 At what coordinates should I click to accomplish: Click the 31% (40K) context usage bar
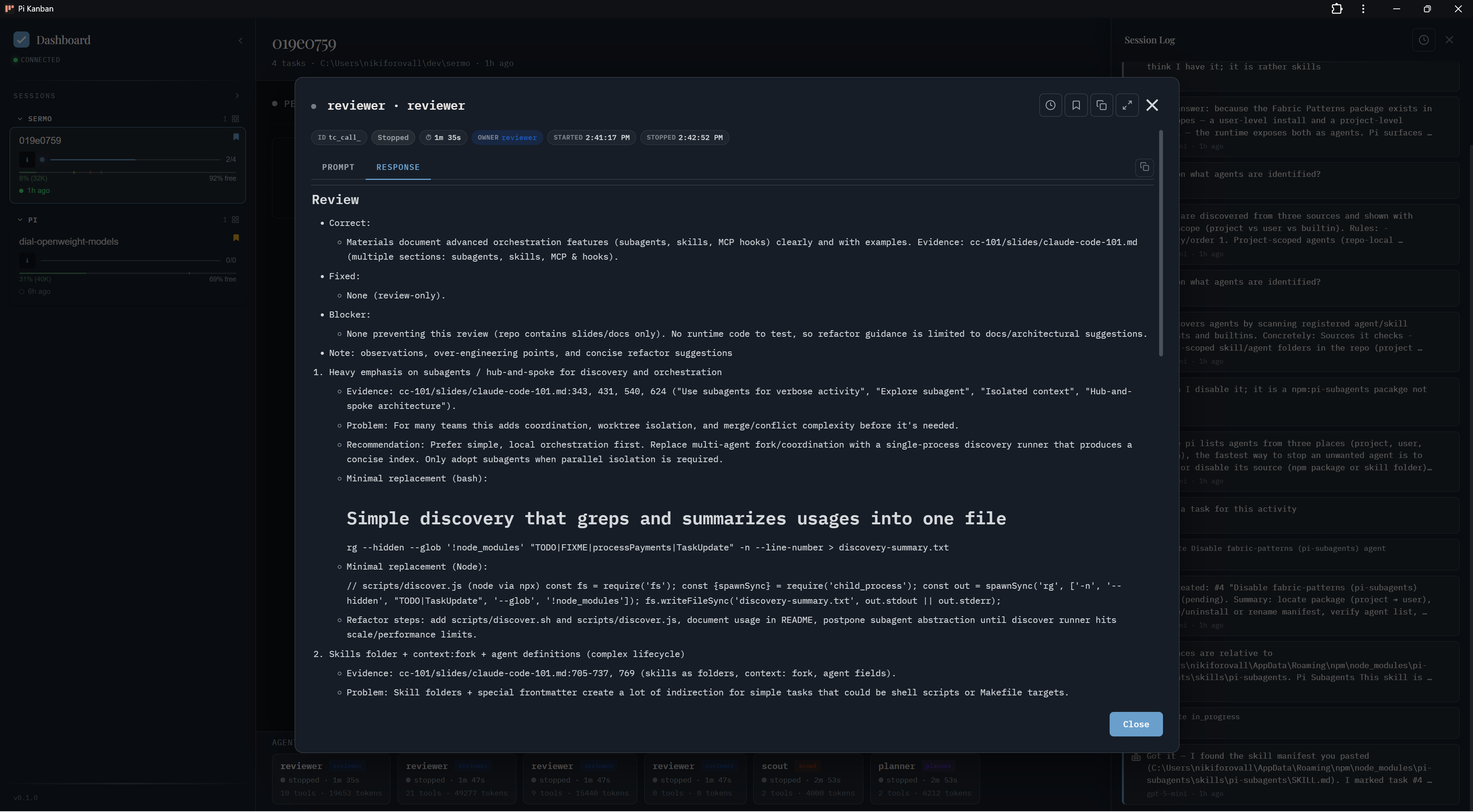coord(127,273)
